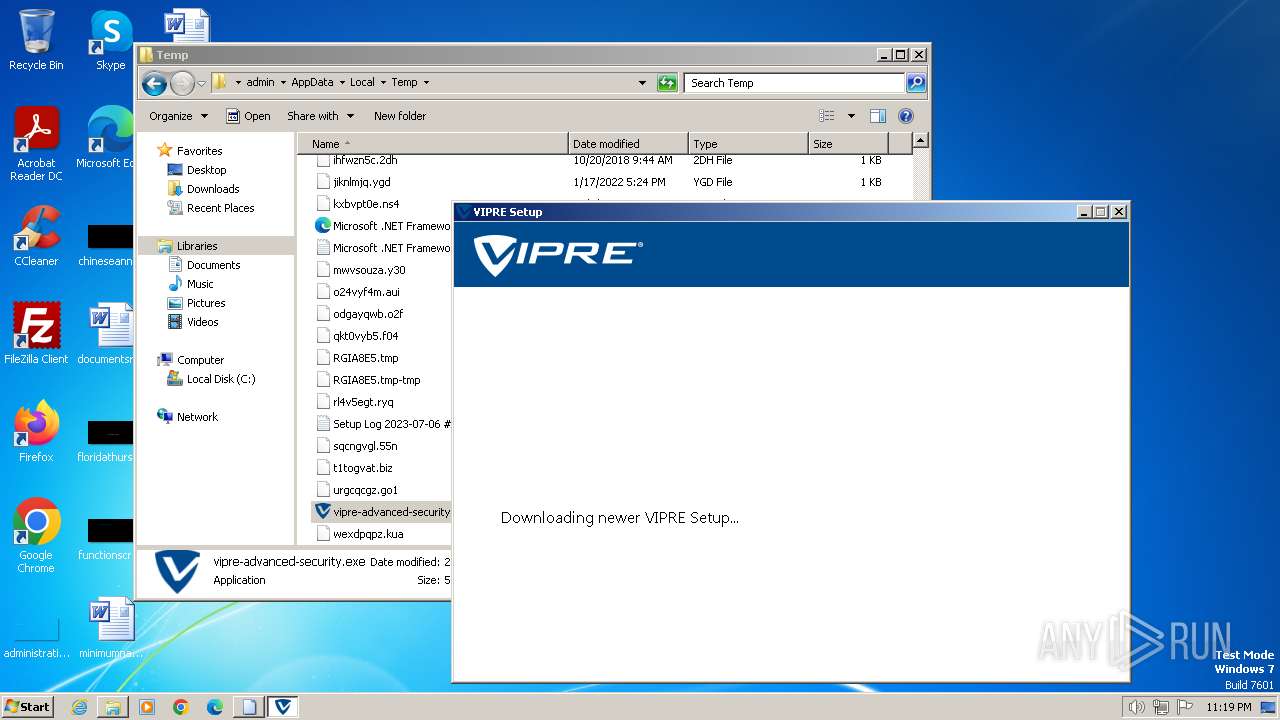Open recent pages dropdown arrow
The width and height of the screenshot is (1280, 720).
[201, 83]
